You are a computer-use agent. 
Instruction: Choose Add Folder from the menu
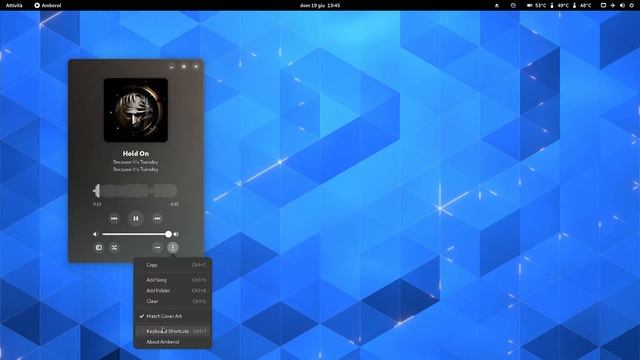pyautogui.click(x=173, y=291)
